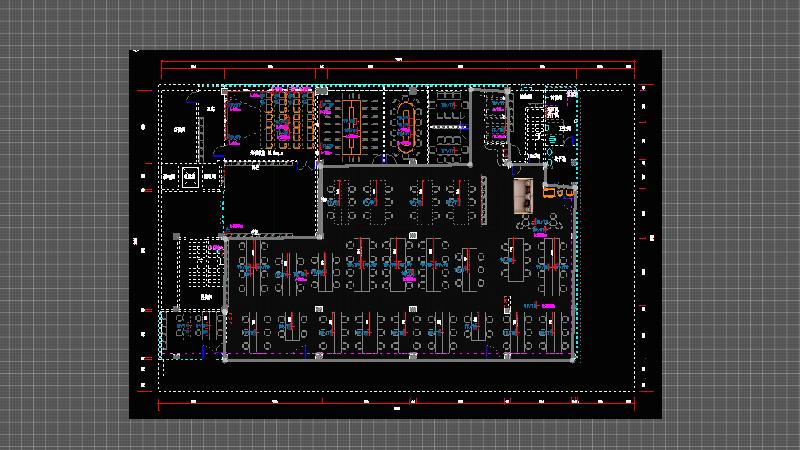Click the gray grid background outside the drawing
This screenshot has width=800, height=450.
[60, 225]
